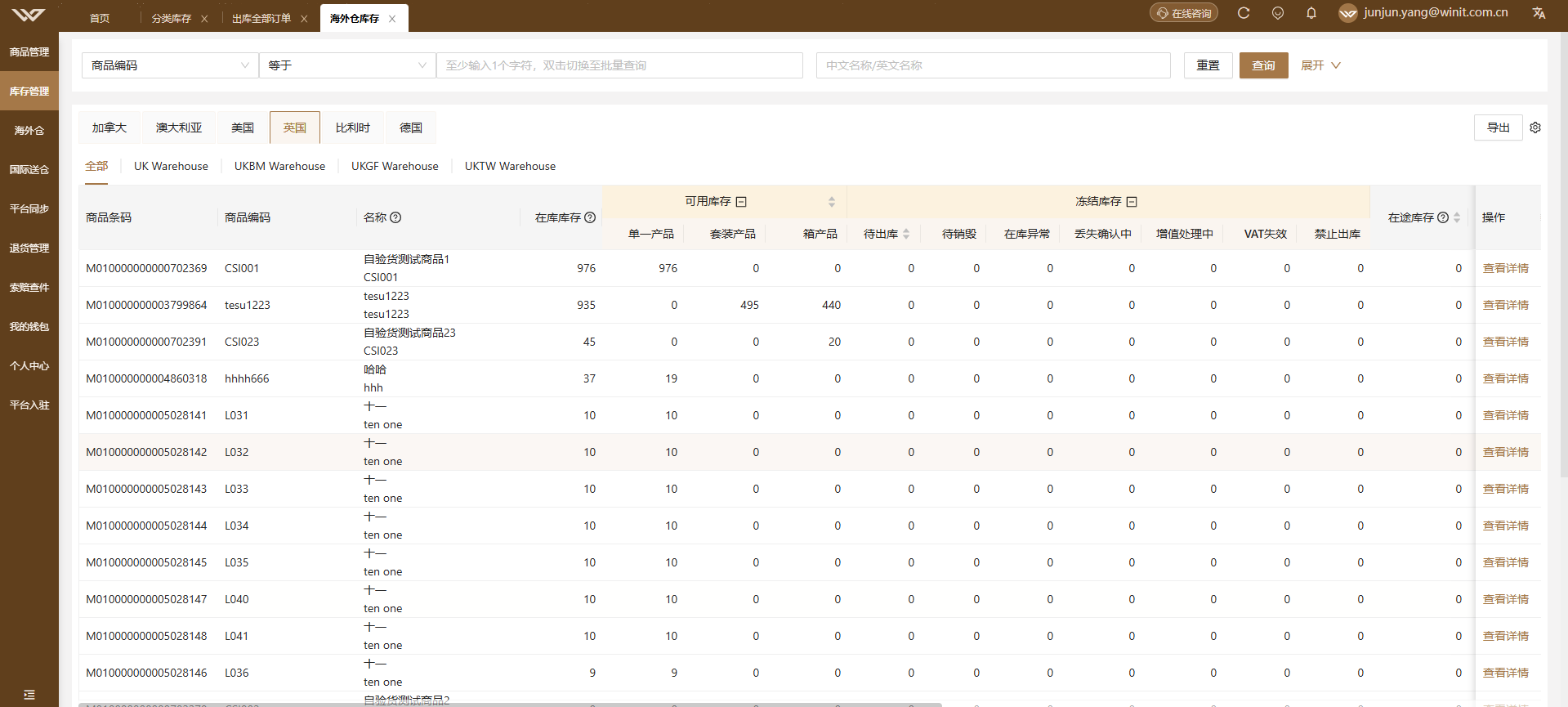Click help icon next to 名称
The image size is (1568, 707).
point(395,217)
